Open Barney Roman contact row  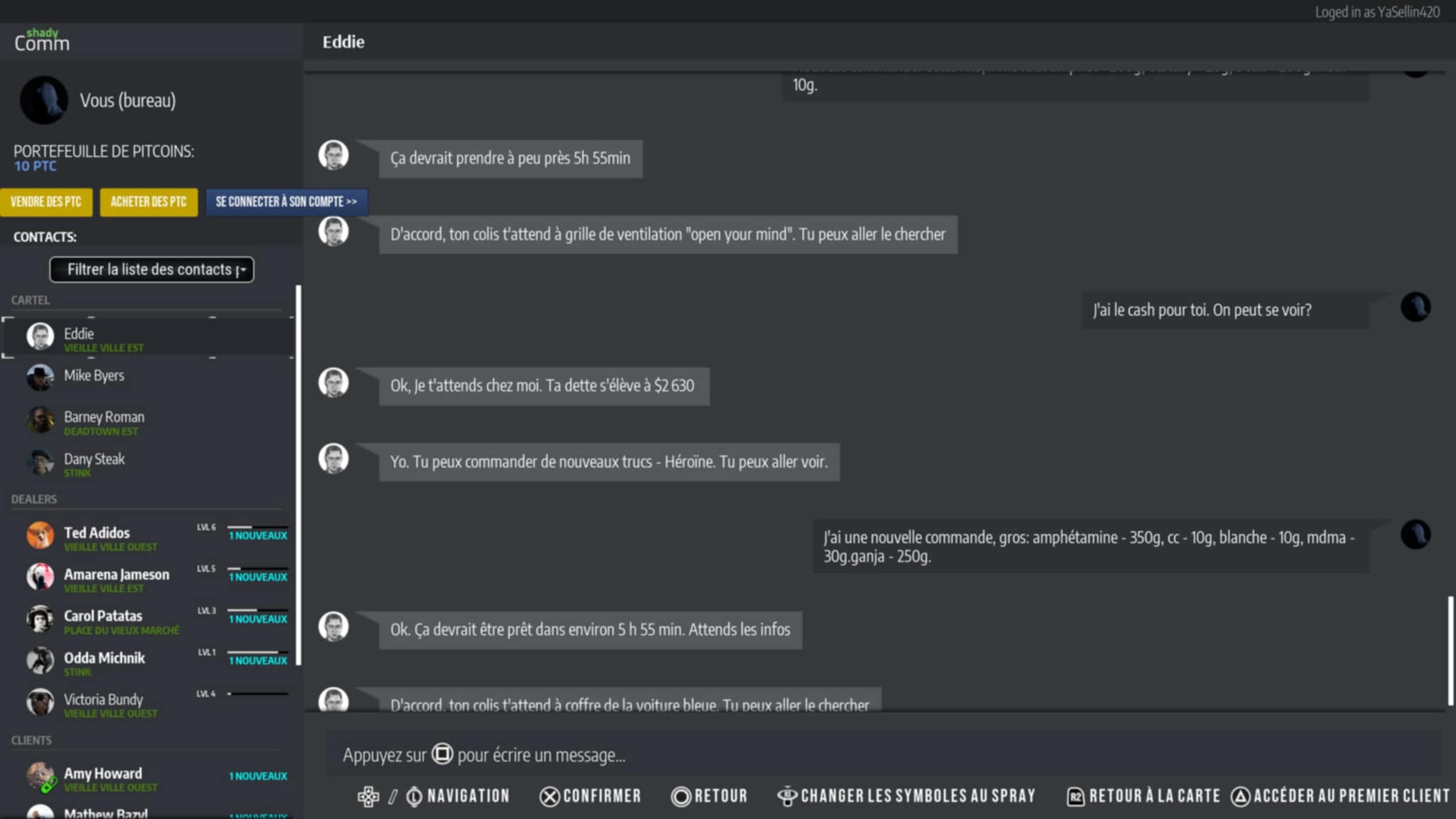click(149, 420)
